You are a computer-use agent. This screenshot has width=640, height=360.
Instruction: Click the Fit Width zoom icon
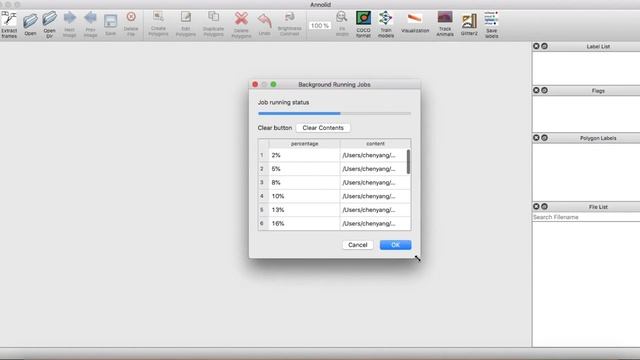(342, 24)
